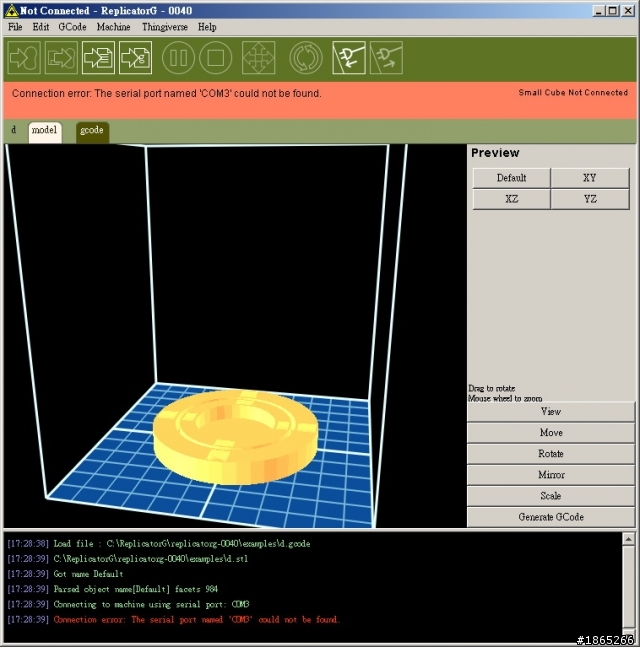
Task: Click the red Connection error log line
Action: click(174, 620)
